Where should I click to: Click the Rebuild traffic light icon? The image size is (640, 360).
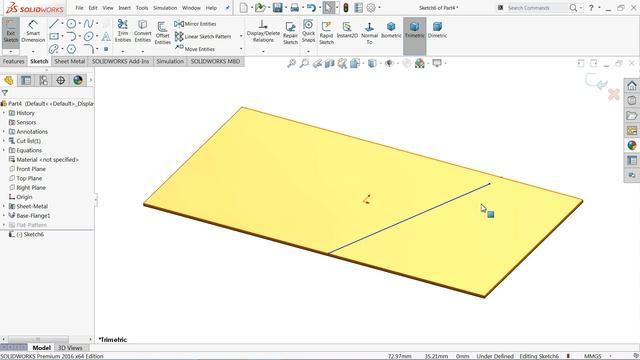346,7
